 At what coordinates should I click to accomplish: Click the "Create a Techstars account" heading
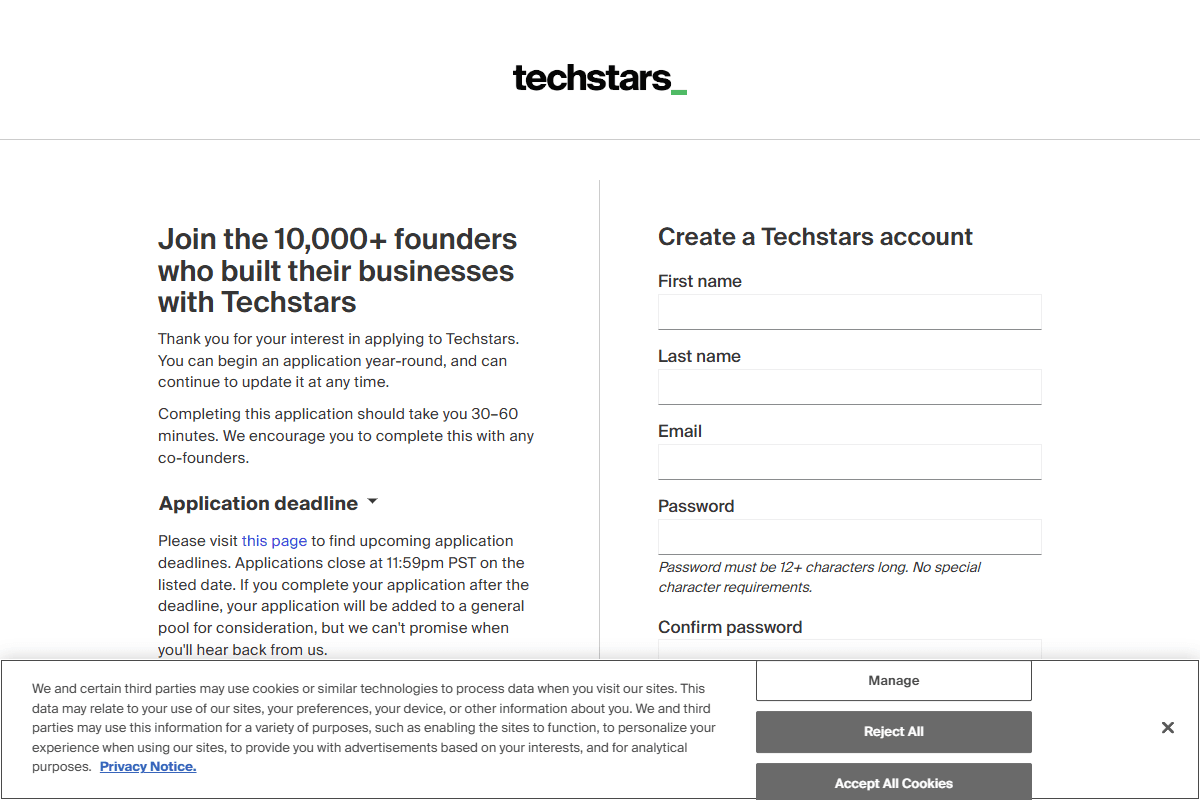(814, 237)
